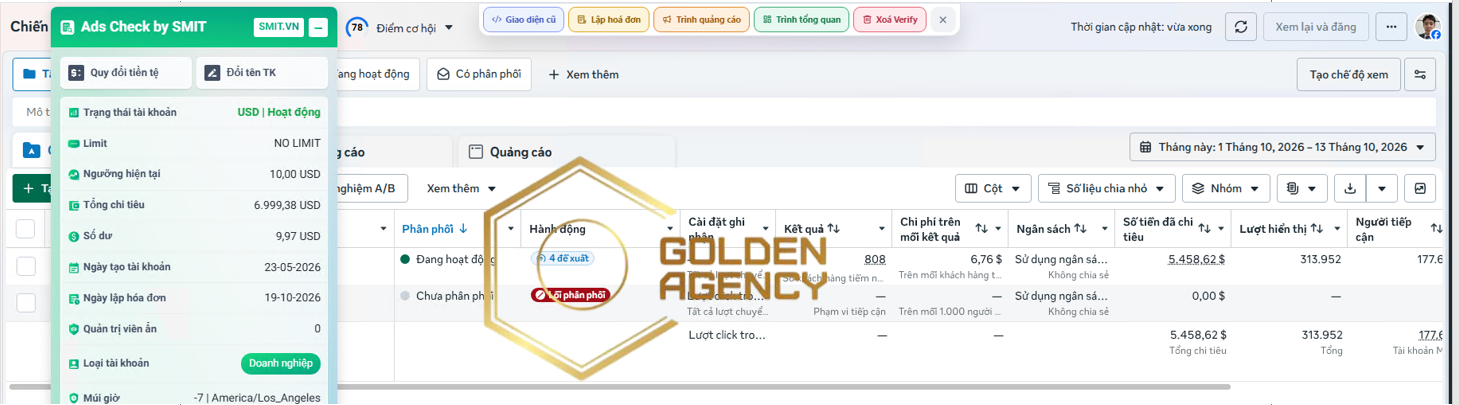Click Tạo chế độ xem button
Image resolution: width=1459 pixels, height=405 pixels.
pyautogui.click(x=1349, y=74)
